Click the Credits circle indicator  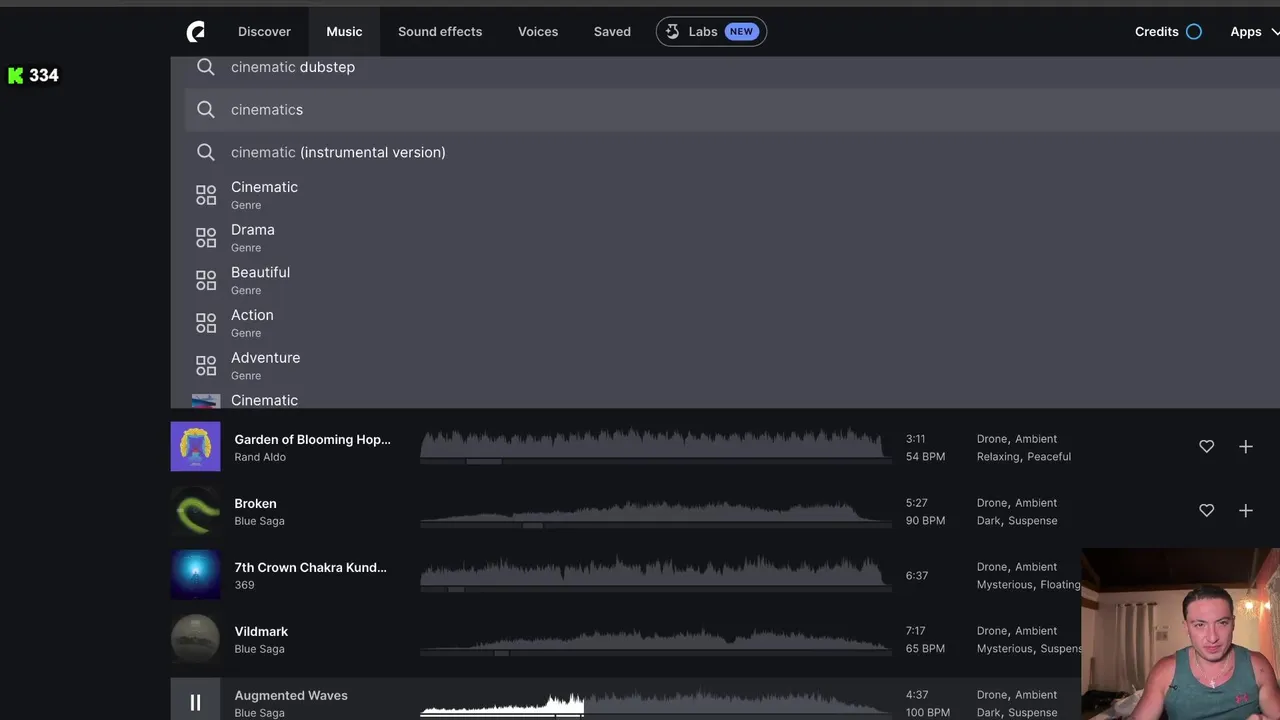pyautogui.click(x=1193, y=32)
